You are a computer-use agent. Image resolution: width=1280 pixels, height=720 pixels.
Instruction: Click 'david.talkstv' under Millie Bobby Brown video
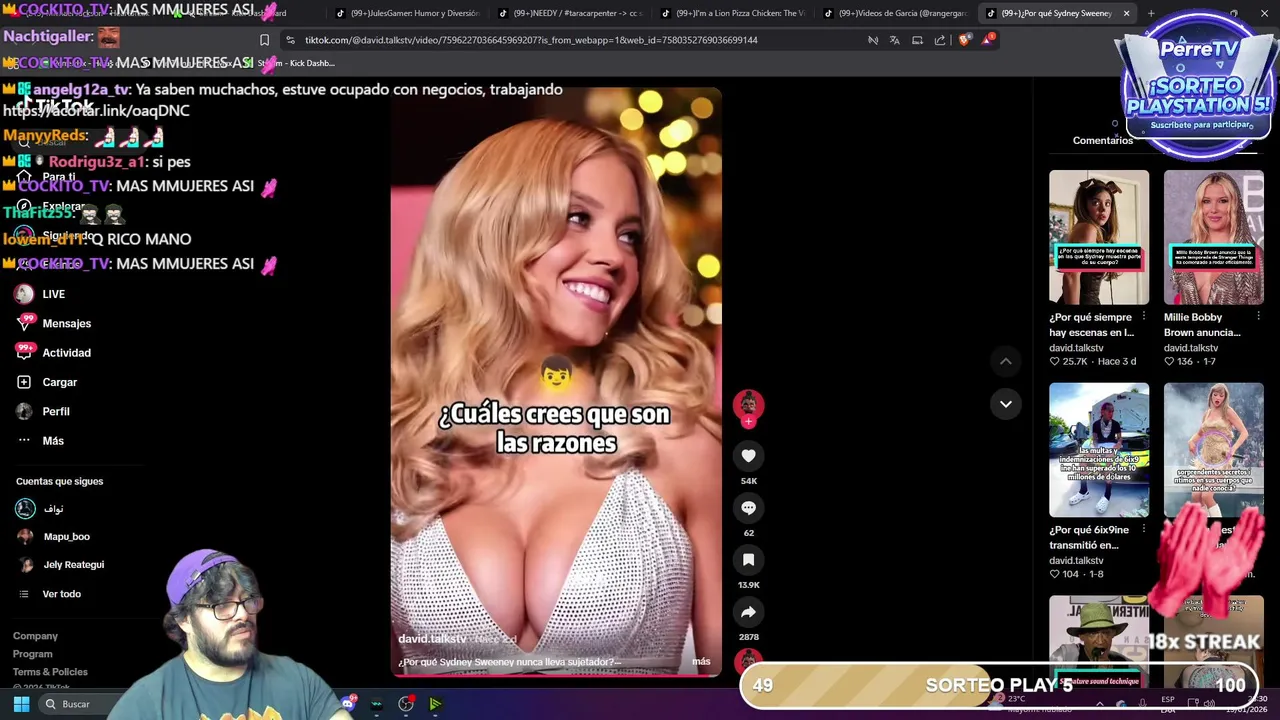(x=1190, y=348)
